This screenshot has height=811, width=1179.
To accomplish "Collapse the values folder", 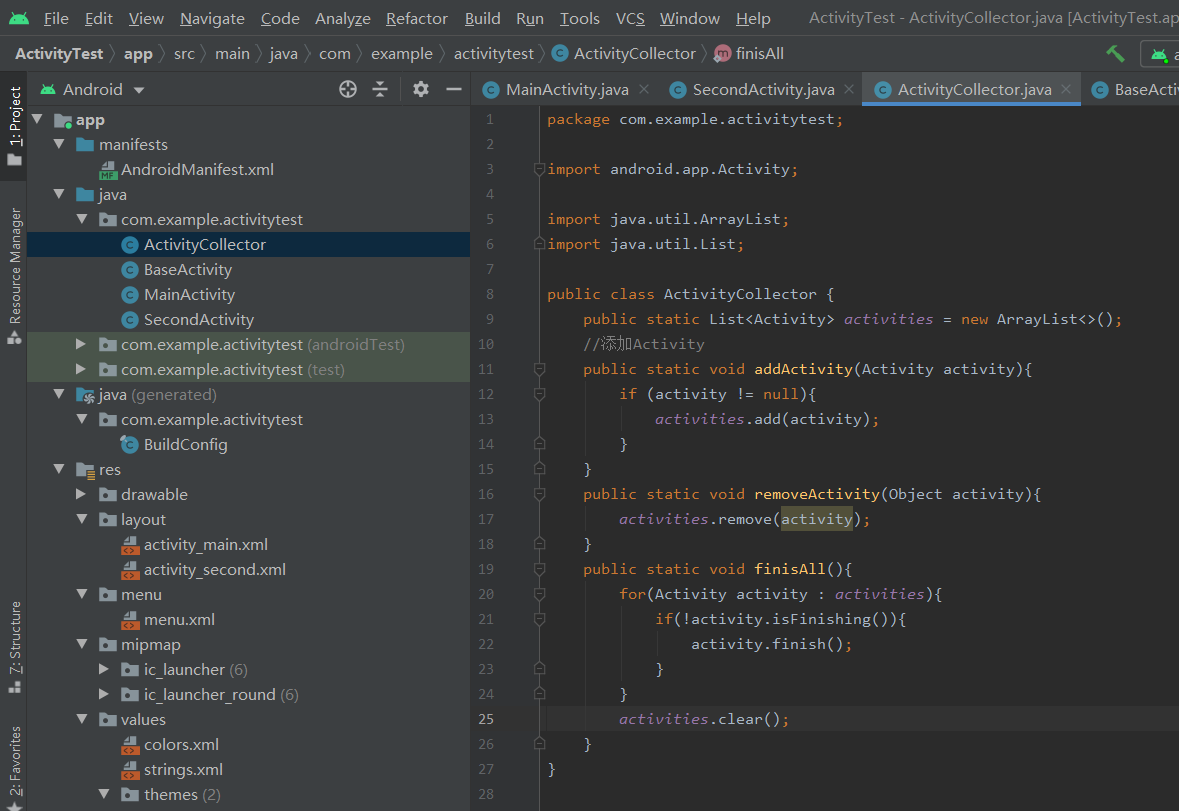I will pos(82,719).
